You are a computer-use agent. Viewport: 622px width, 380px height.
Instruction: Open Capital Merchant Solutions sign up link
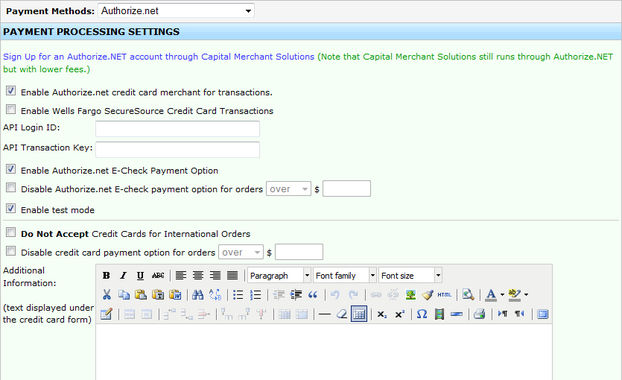click(159, 57)
